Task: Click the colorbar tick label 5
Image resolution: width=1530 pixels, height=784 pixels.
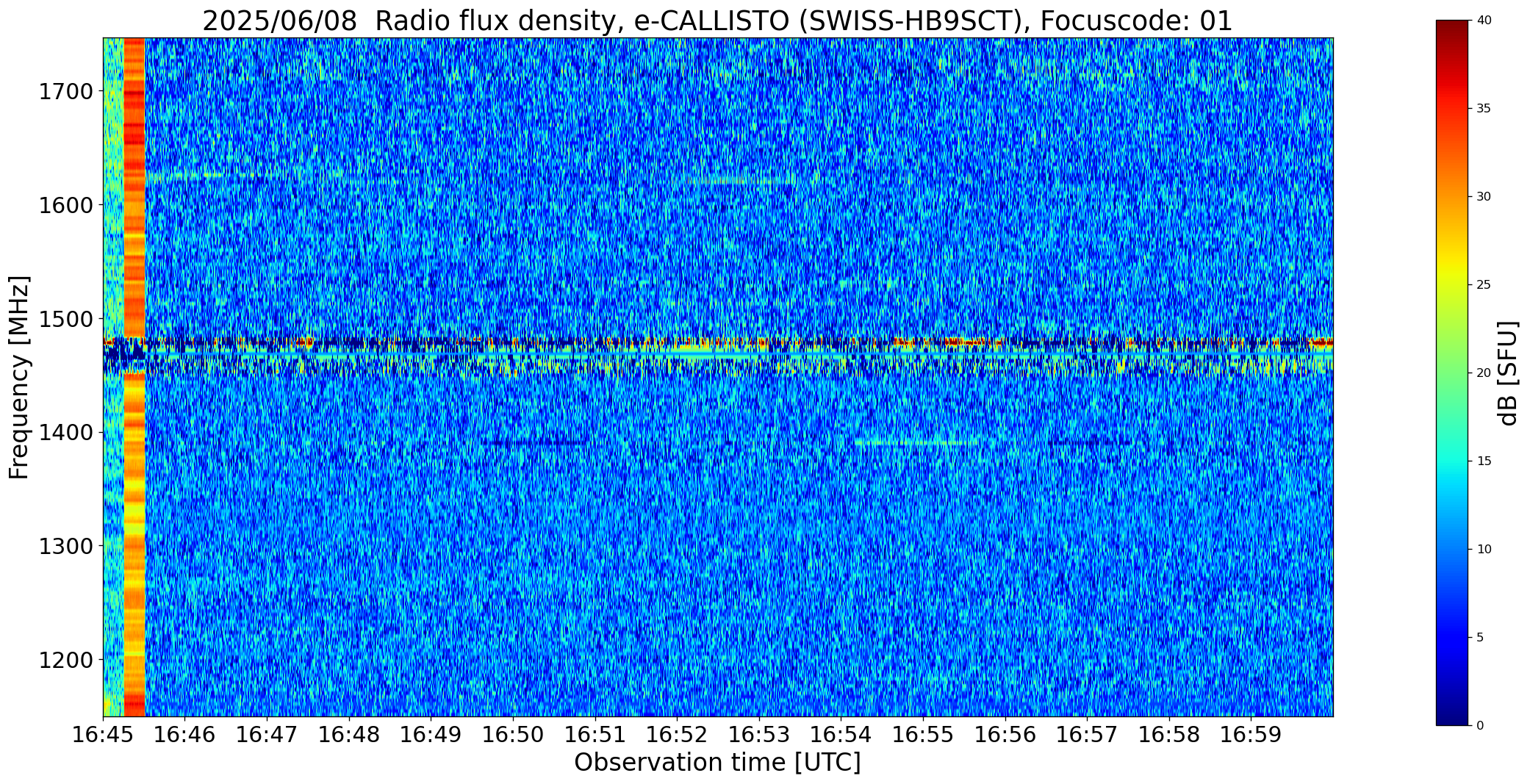Action: 1480,638
